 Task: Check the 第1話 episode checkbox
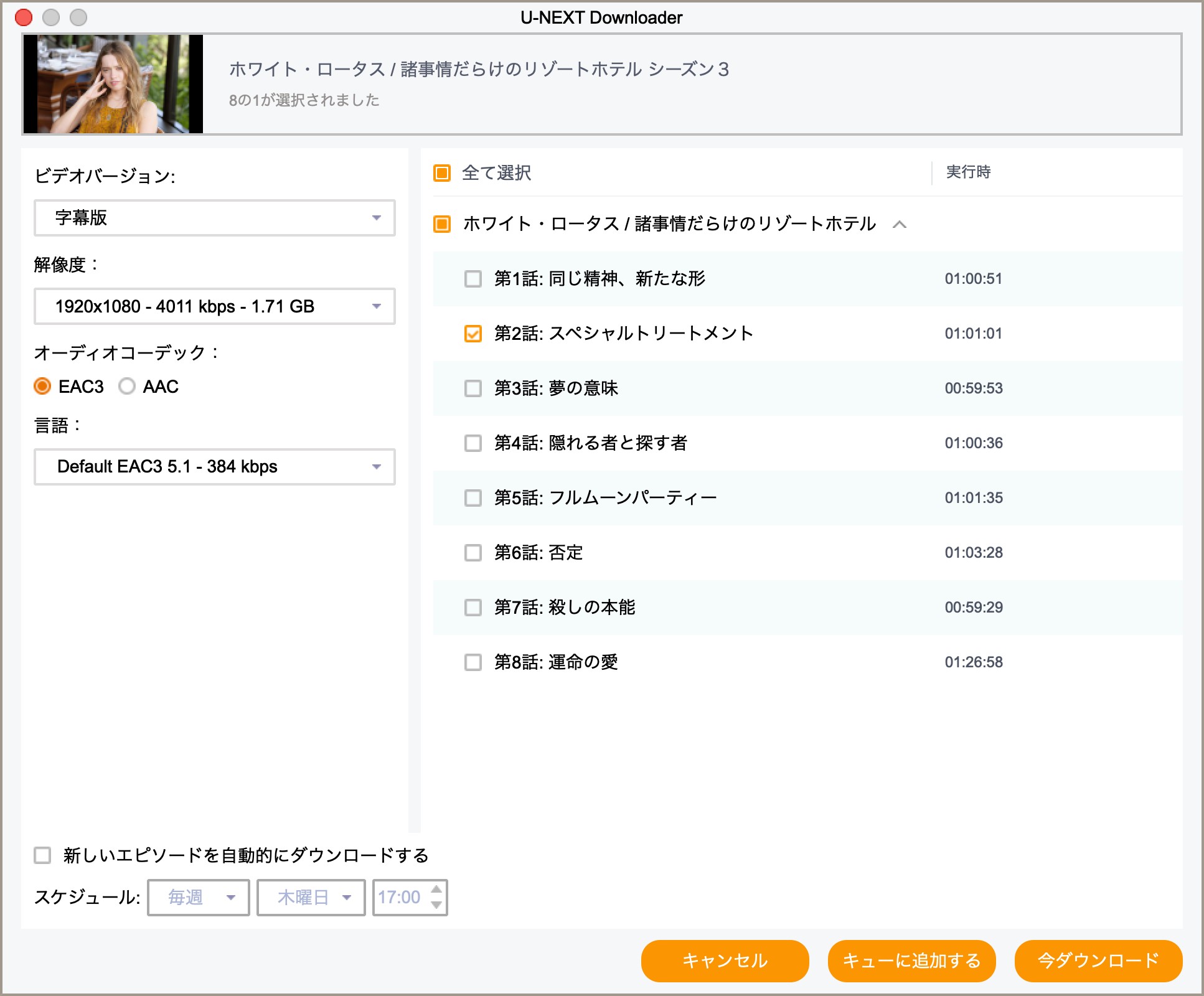tap(474, 279)
